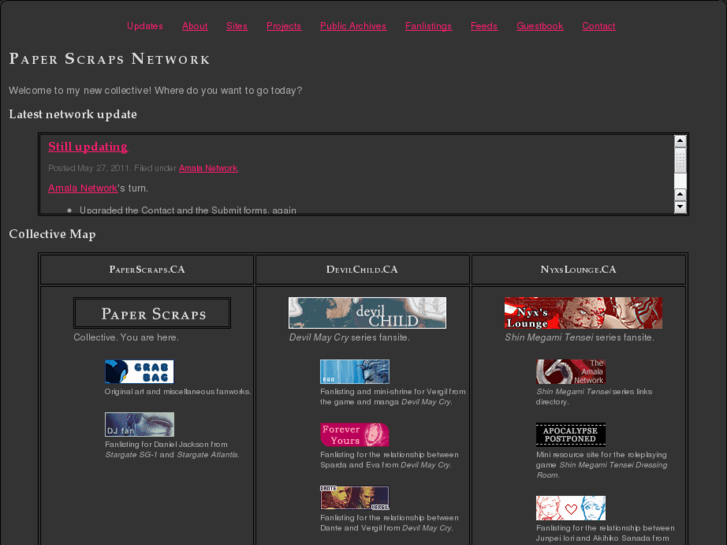Viewport: 727px width, 545px height.
Task: Click the update box scrollbar up arrow
Action: click(x=680, y=141)
